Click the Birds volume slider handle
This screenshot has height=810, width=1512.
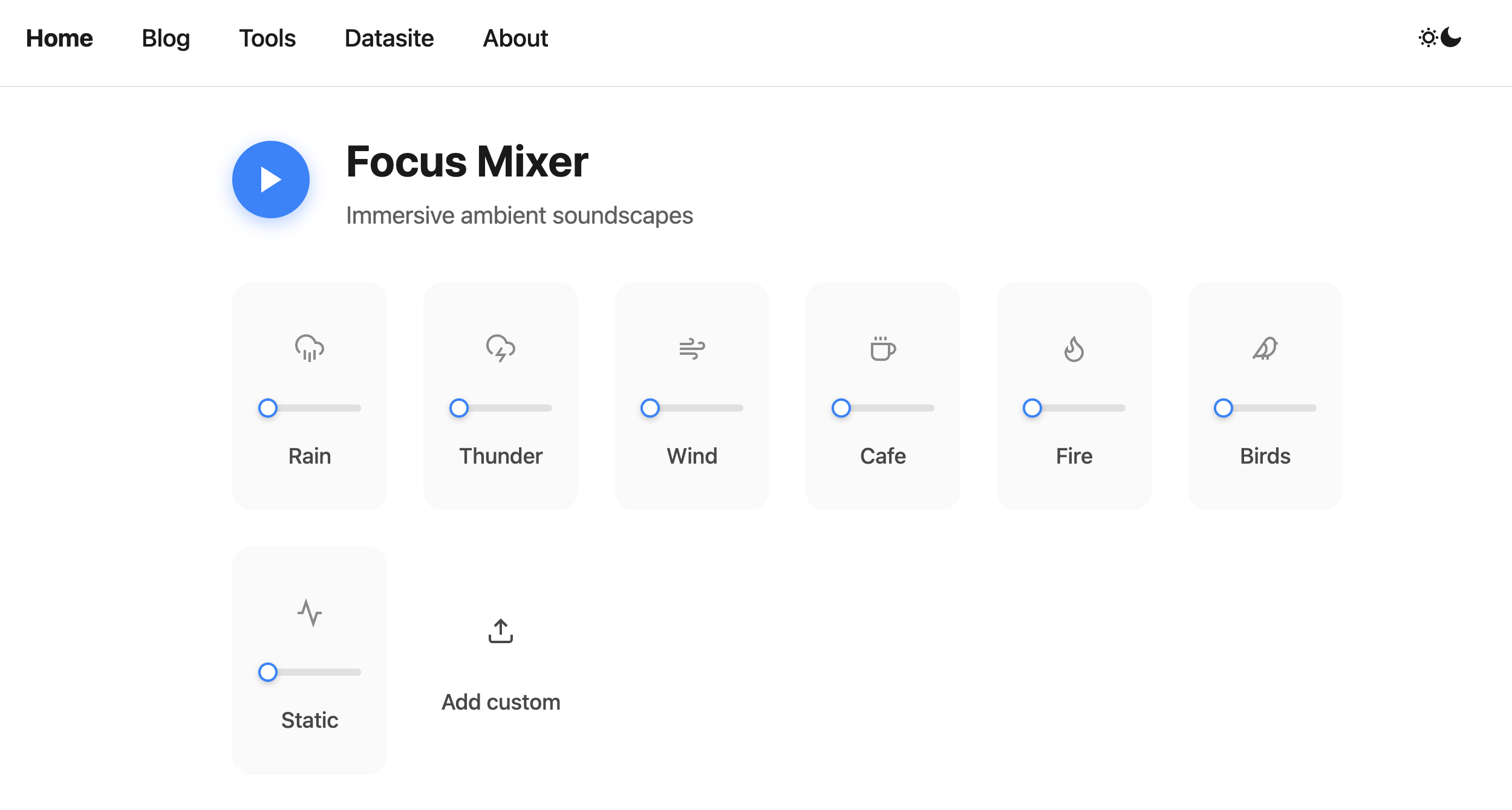1224,408
